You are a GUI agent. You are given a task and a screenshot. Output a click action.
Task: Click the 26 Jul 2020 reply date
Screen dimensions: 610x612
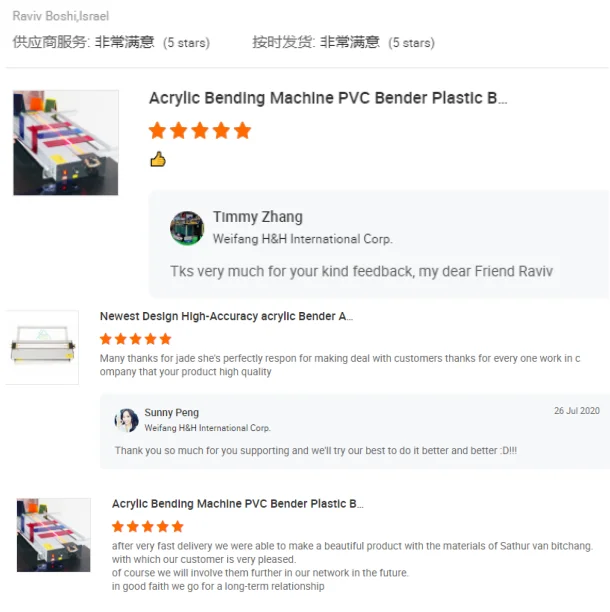point(577,411)
